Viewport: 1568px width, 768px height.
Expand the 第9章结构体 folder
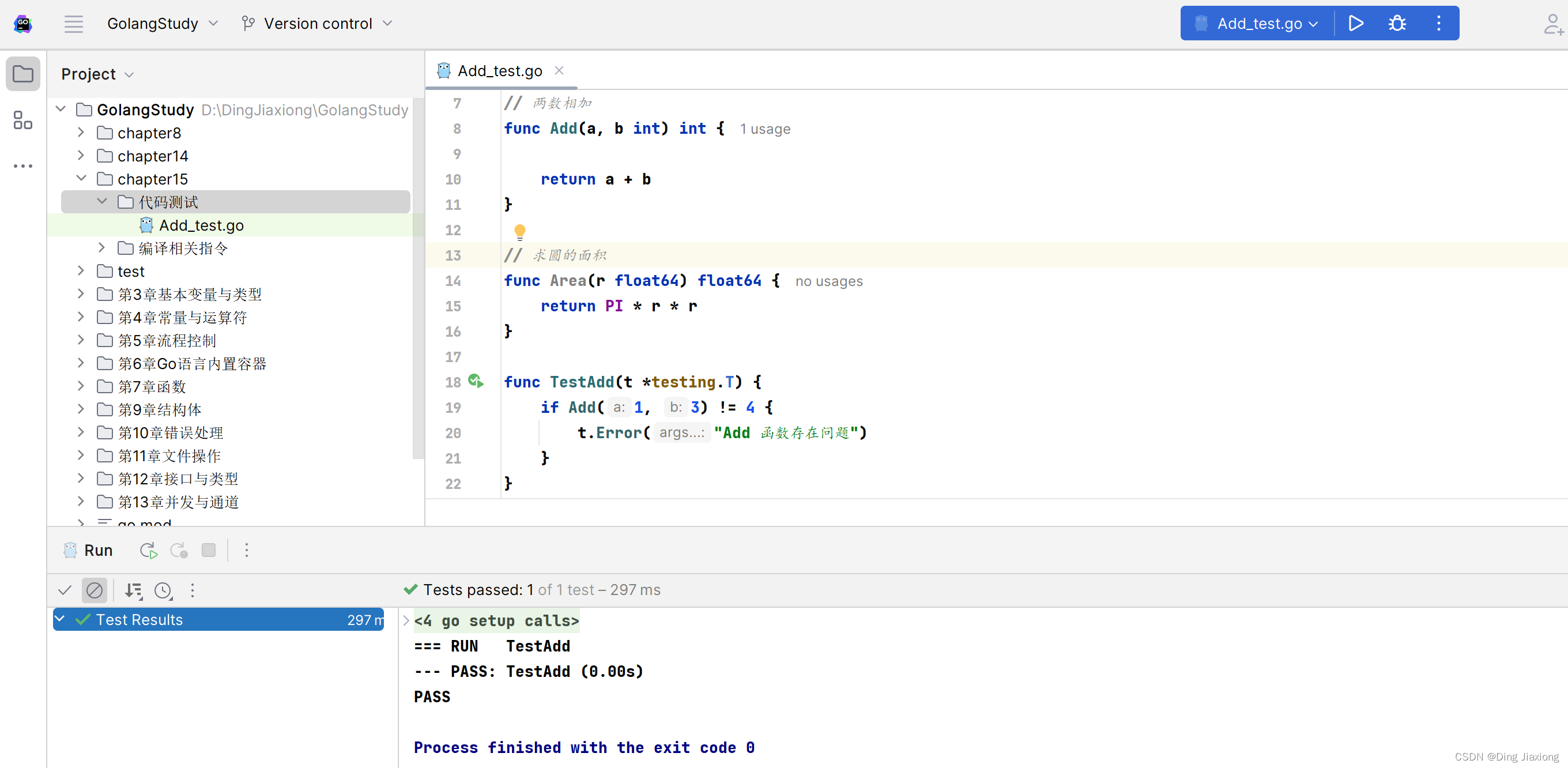click(81, 409)
